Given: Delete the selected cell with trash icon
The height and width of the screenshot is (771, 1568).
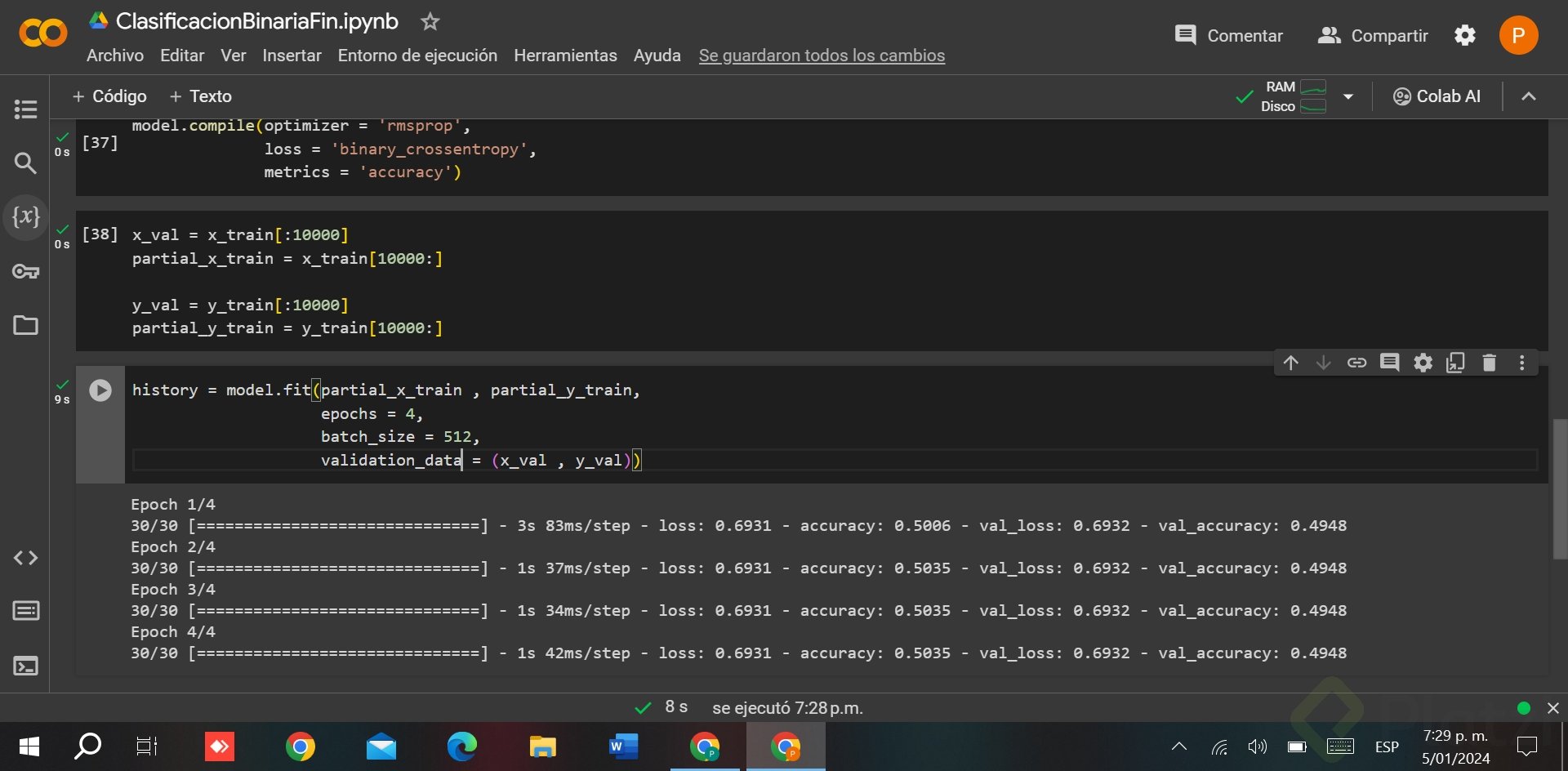Looking at the screenshot, I should 1489,363.
